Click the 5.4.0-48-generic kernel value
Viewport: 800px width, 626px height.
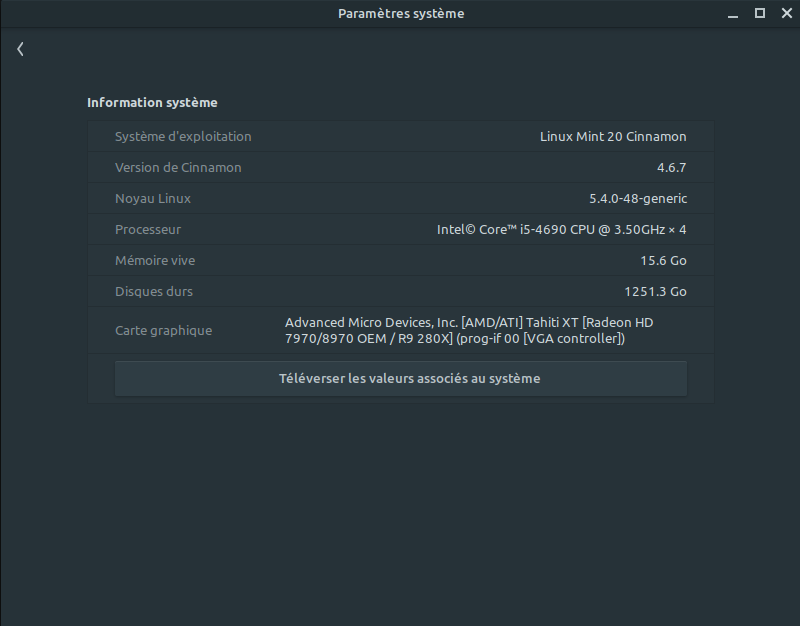pyautogui.click(x=638, y=198)
